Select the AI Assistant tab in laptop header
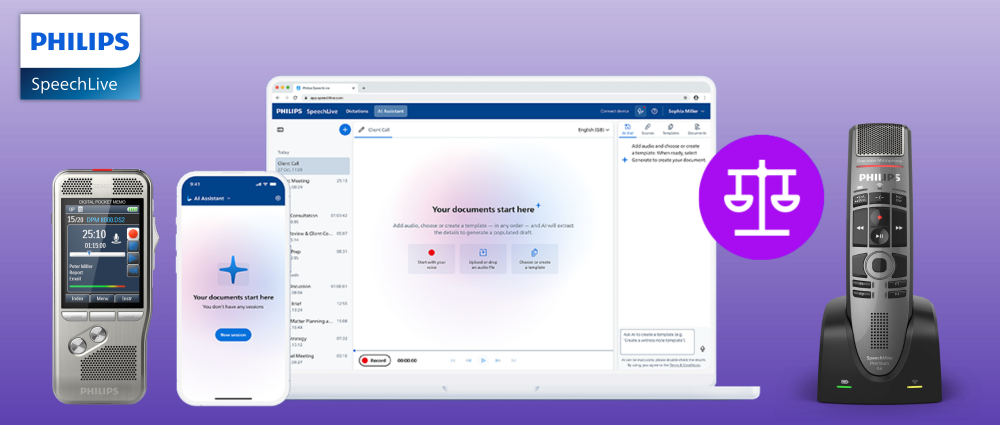 point(390,111)
